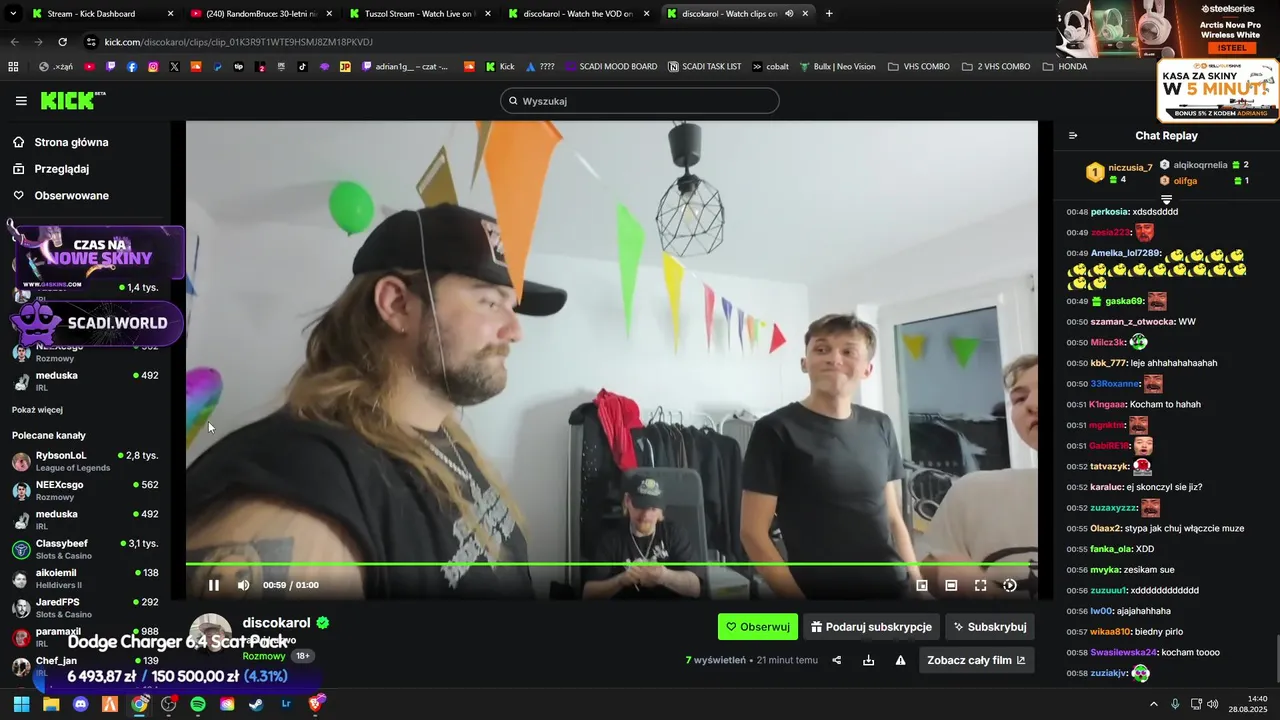Screen dimensions: 1280x720
Task: Mute audio on the discokarol clips tab
Action: (789, 14)
